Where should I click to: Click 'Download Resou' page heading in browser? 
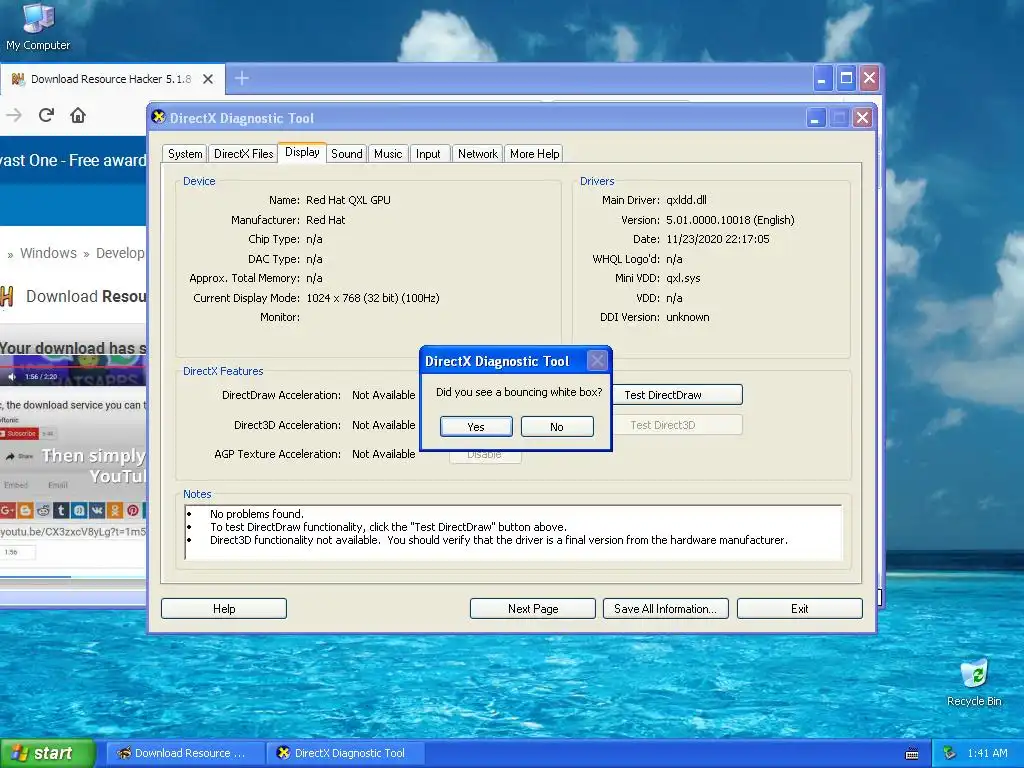(86, 296)
